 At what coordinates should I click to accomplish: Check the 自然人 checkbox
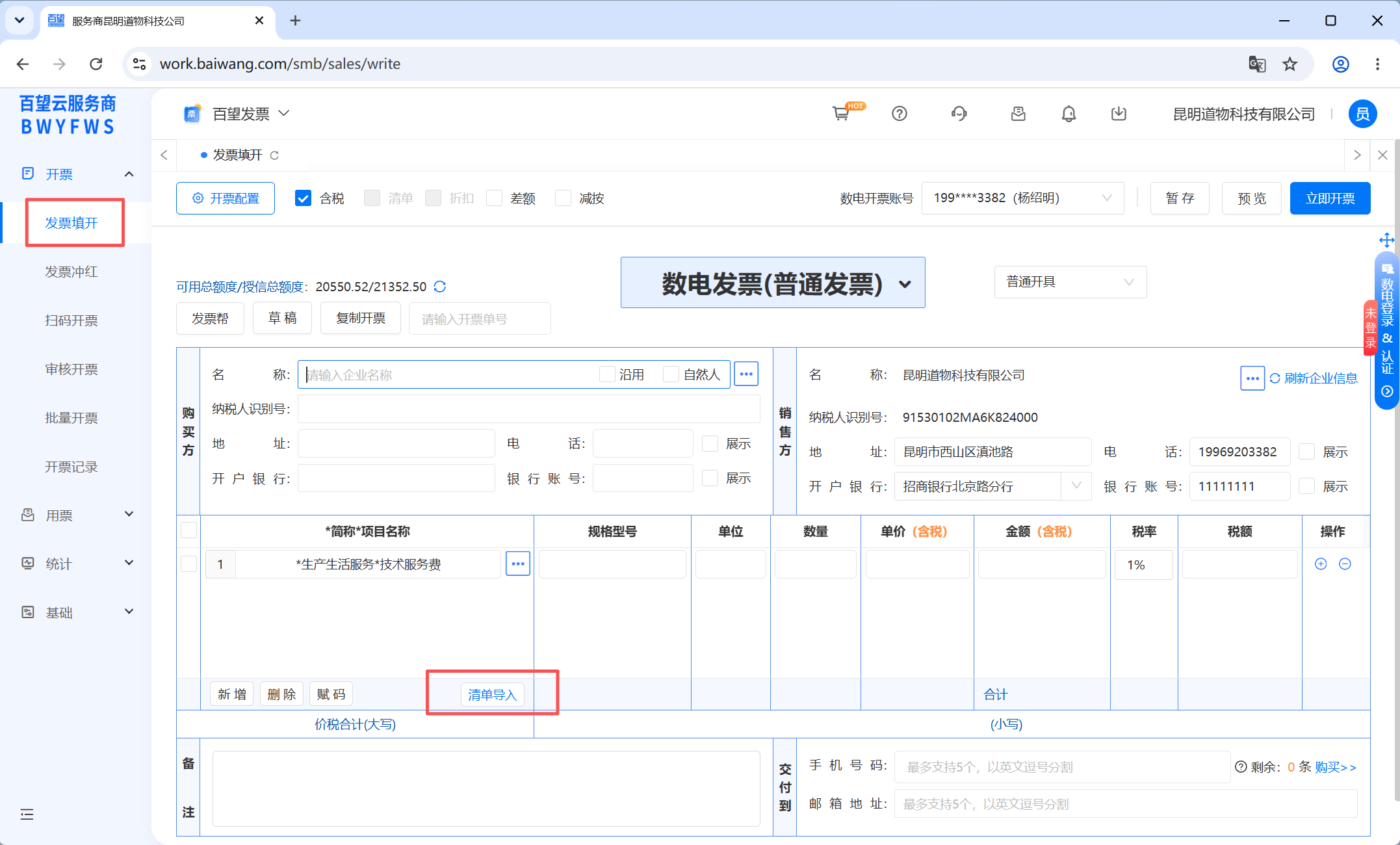pyautogui.click(x=671, y=374)
